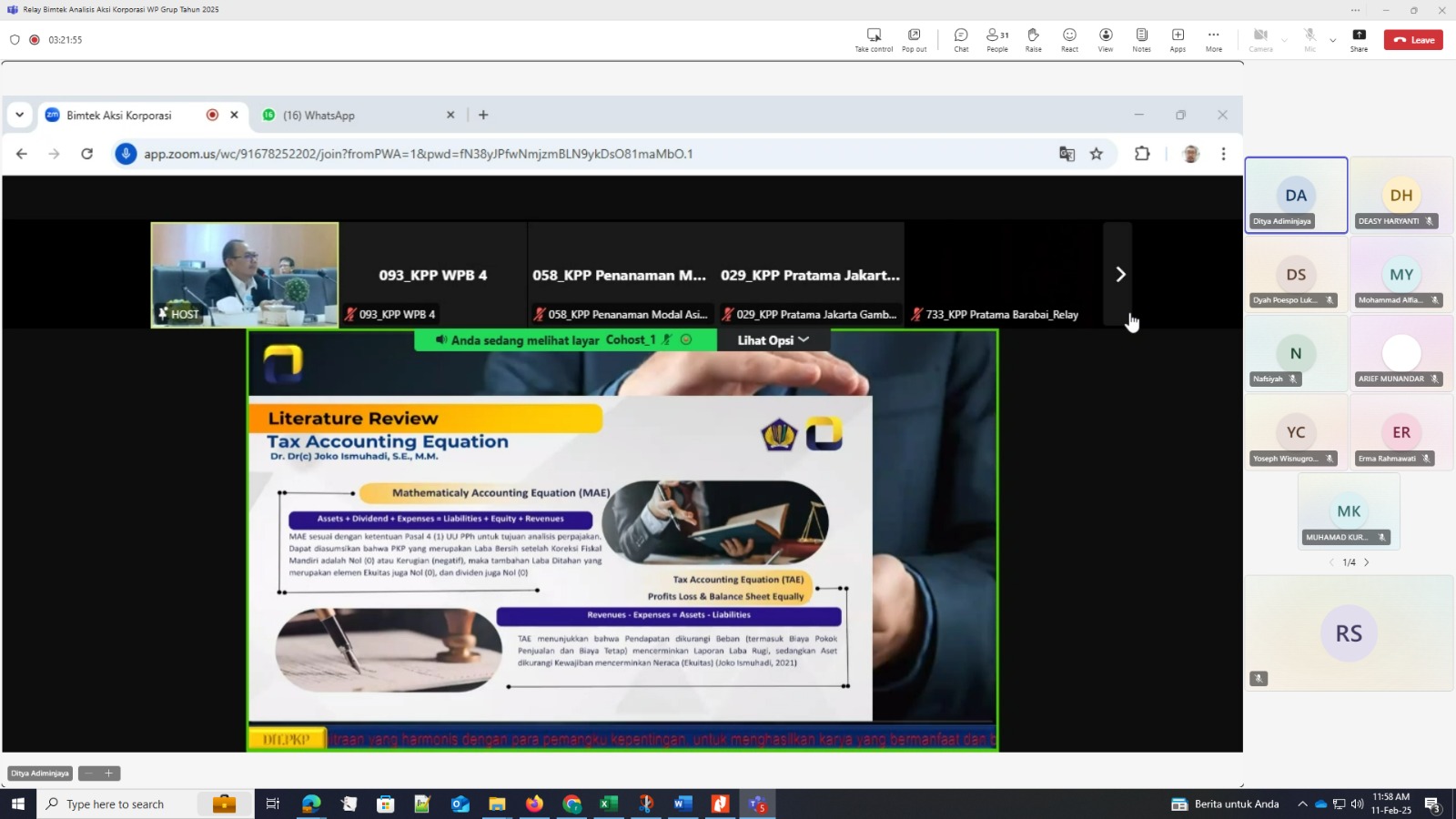
Task: Expand the browser tab search chevron
Action: click(x=19, y=115)
